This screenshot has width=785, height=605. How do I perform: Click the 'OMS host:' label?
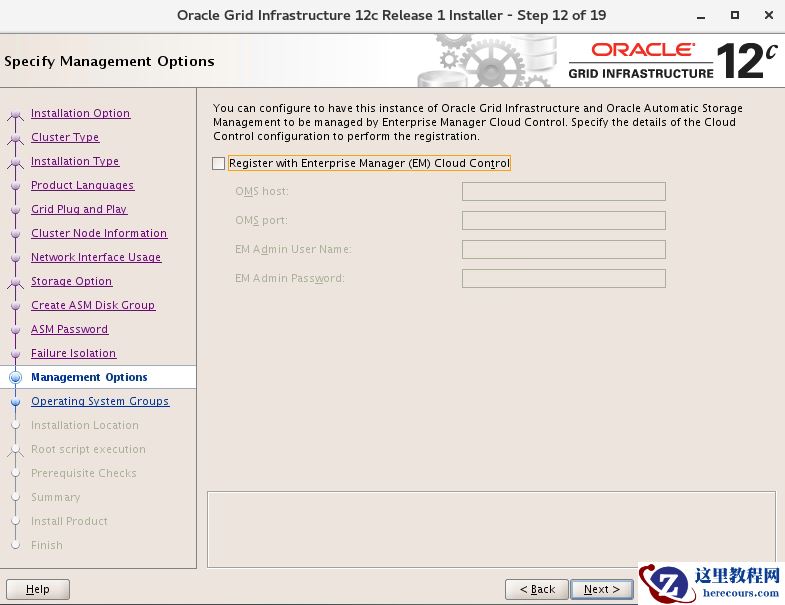(262, 191)
